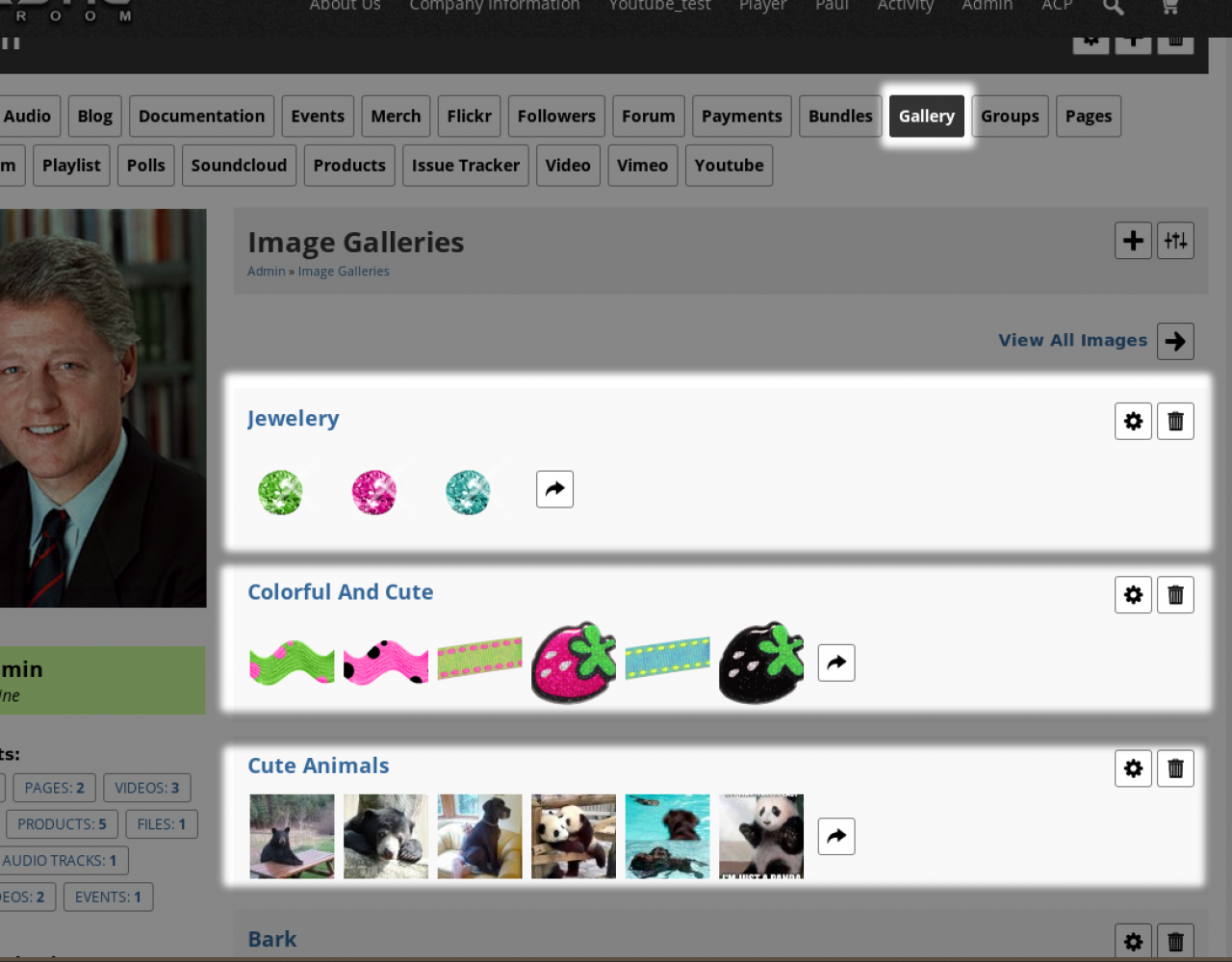Open the Documentation tab
The height and width of the screenshot is (962, 1232).
click(201, 117)
